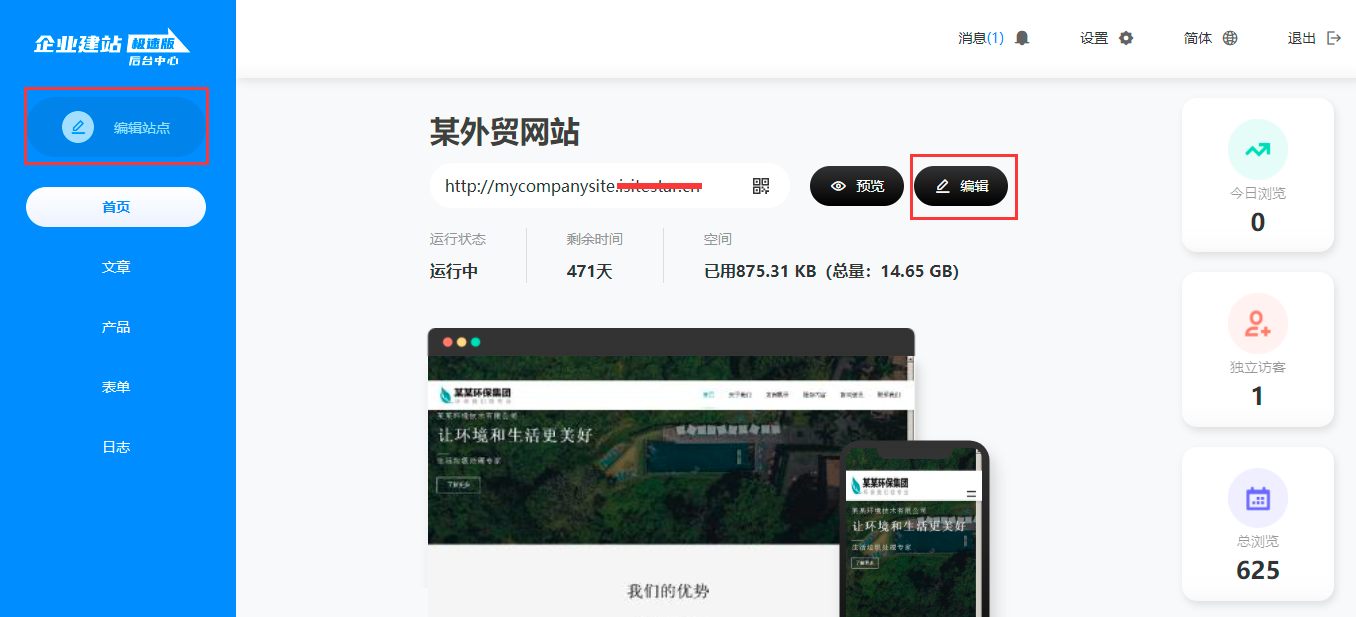
Task: Click the 今日浏览 trend icon
Action: [1257, 150]
